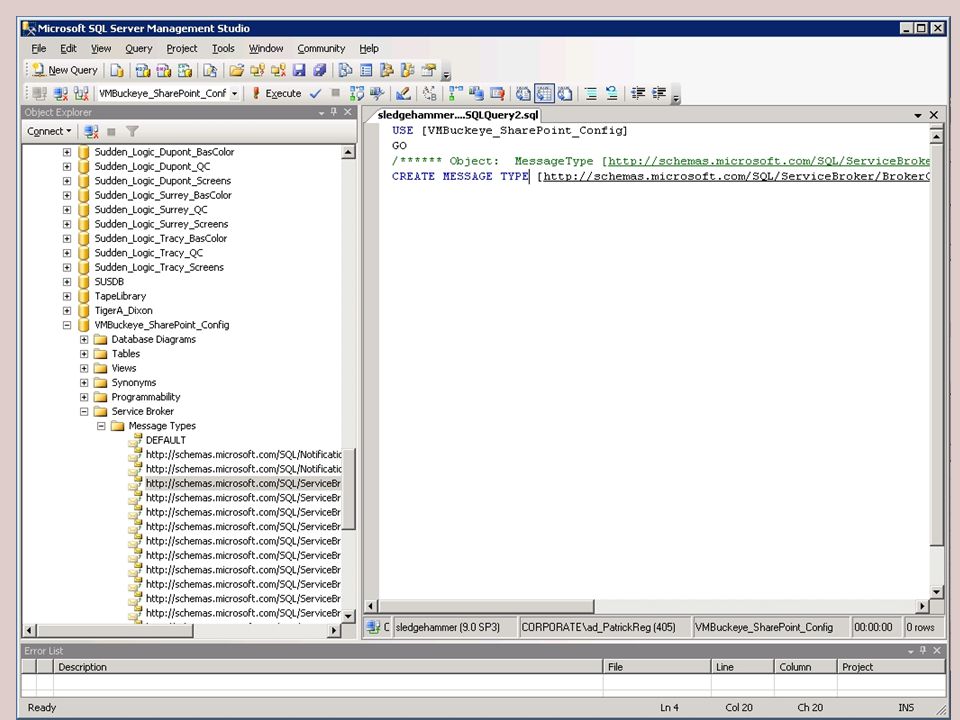This screenshot has height=720, width=960.
Task: Show the Summary window icon
Action: click(366, 70)
